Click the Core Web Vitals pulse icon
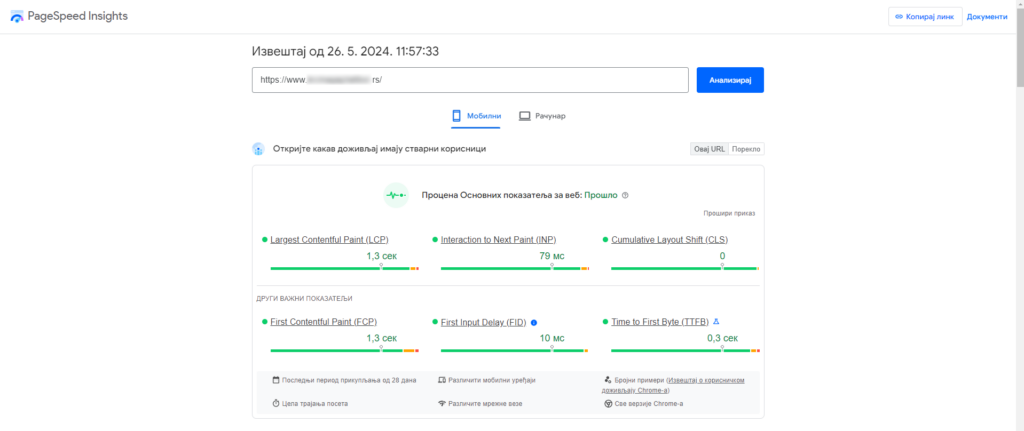Screen dimensions: 1024x431 pyautogui.click(x=397, y=196)
